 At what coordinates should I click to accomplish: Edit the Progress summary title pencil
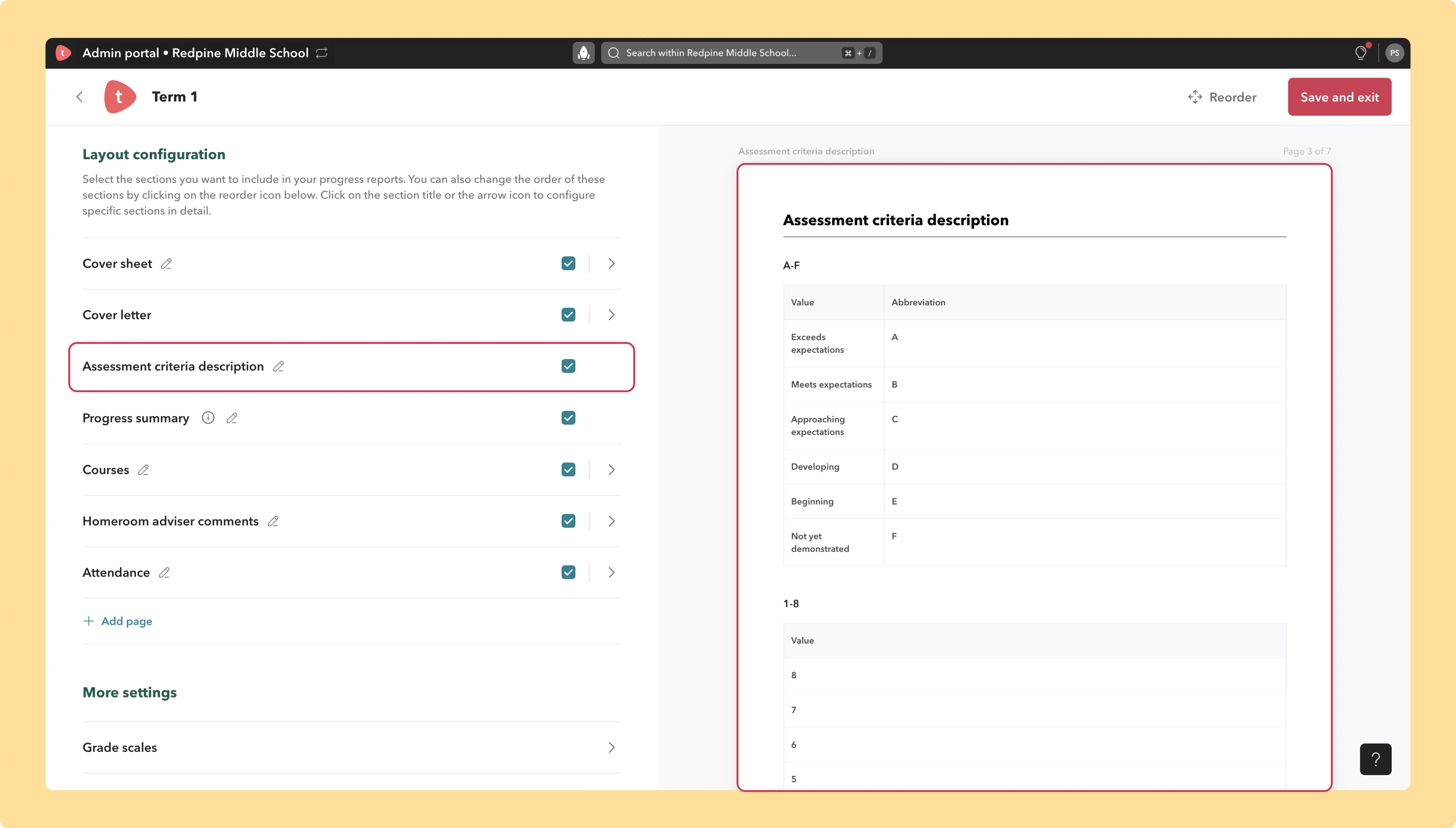pos(232,418)
